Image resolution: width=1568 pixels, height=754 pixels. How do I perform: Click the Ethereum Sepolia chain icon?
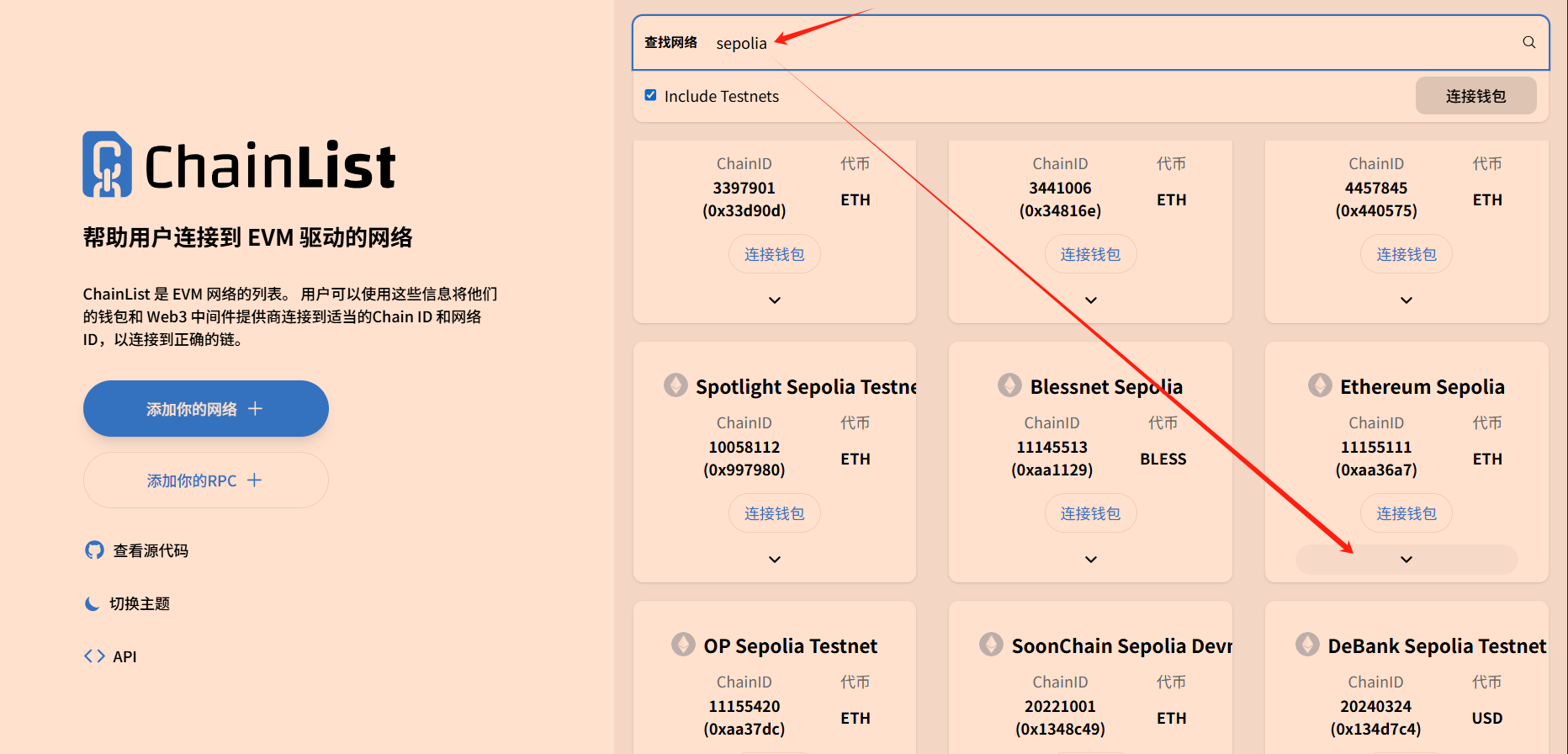[1320, 385]
